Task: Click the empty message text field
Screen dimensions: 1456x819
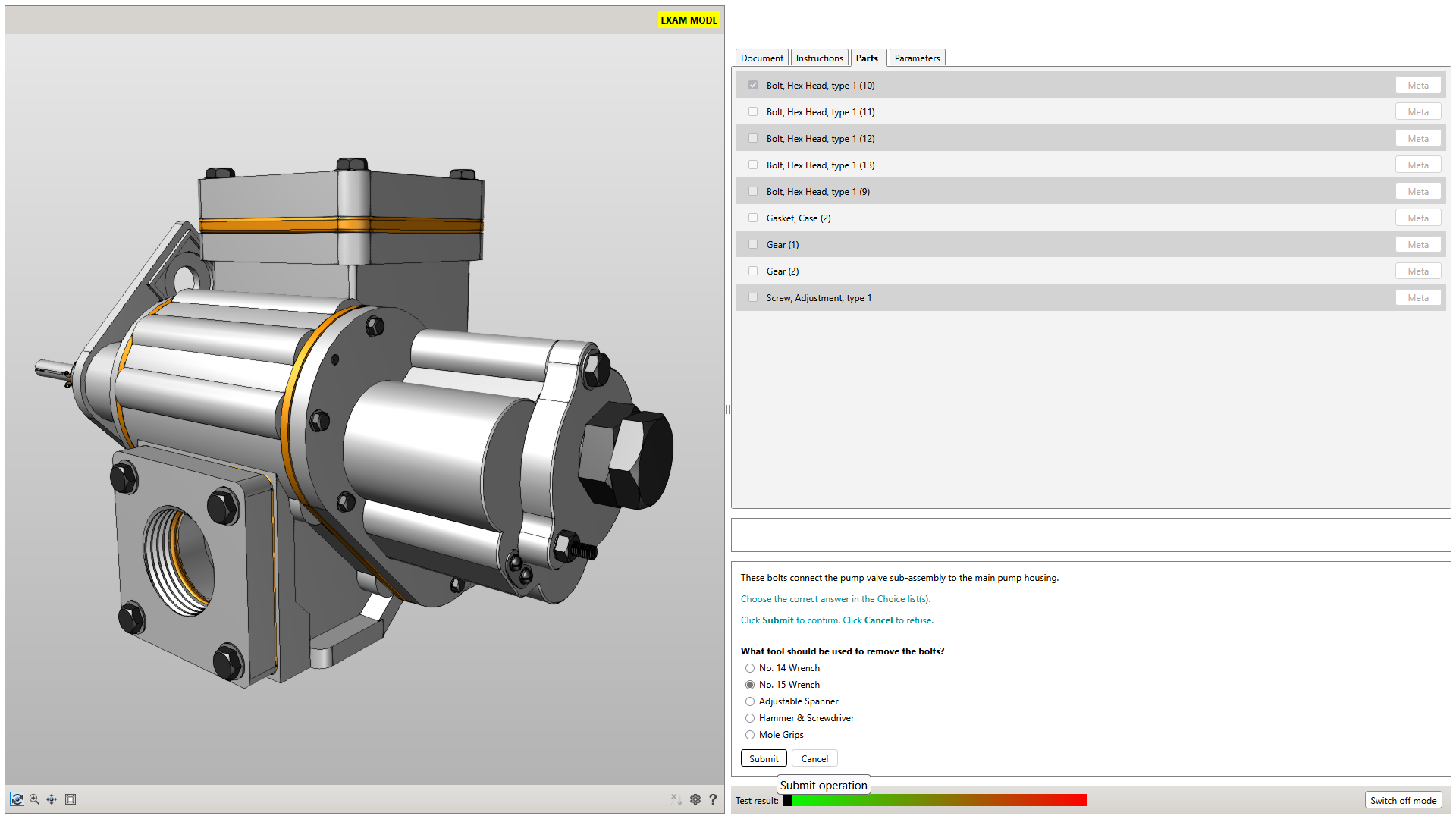Action: (1090, 535)
